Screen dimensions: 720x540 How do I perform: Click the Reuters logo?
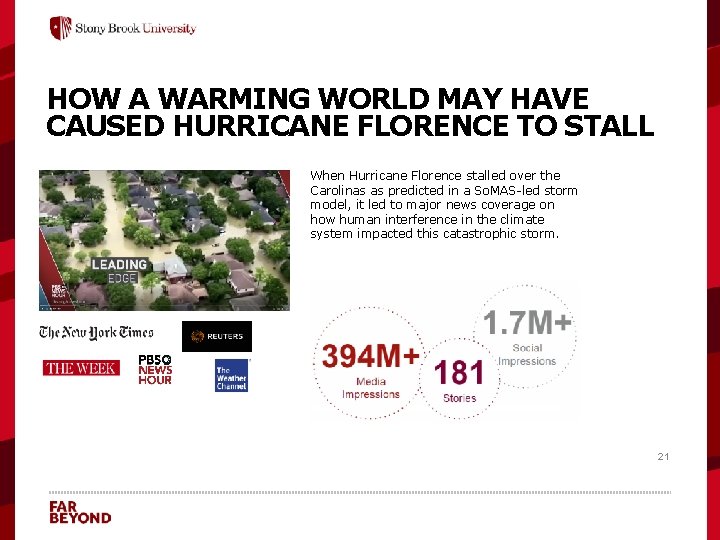click(217, 336)
